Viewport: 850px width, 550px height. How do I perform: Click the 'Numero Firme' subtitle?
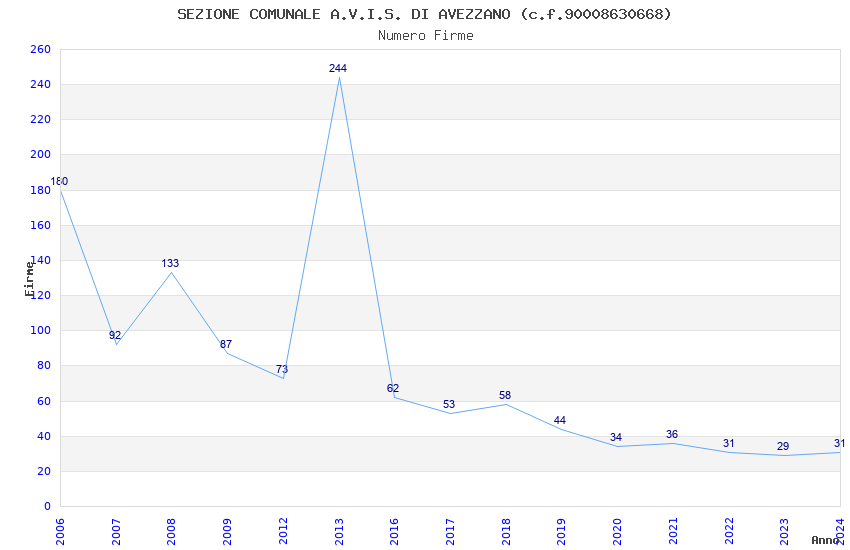point(426,36)
